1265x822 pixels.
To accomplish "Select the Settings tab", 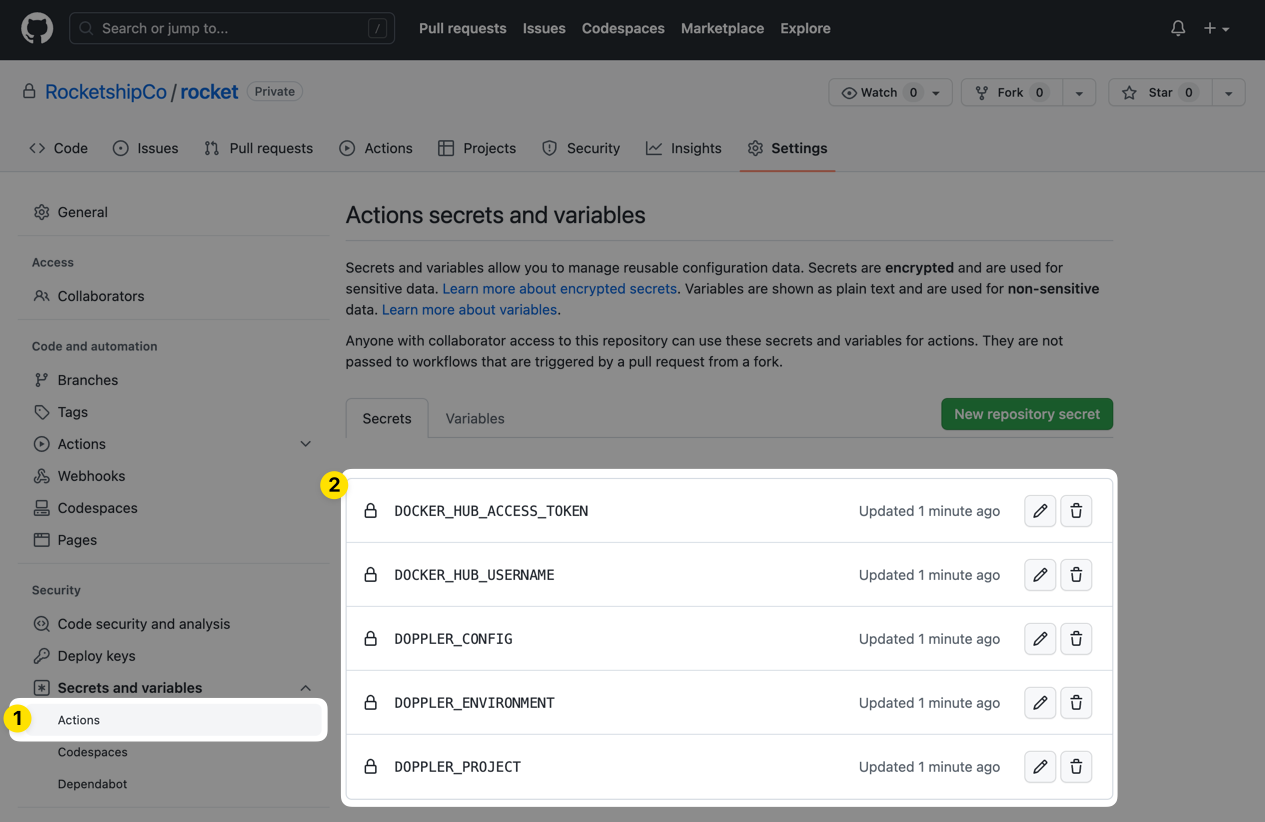I will point(787,148).
